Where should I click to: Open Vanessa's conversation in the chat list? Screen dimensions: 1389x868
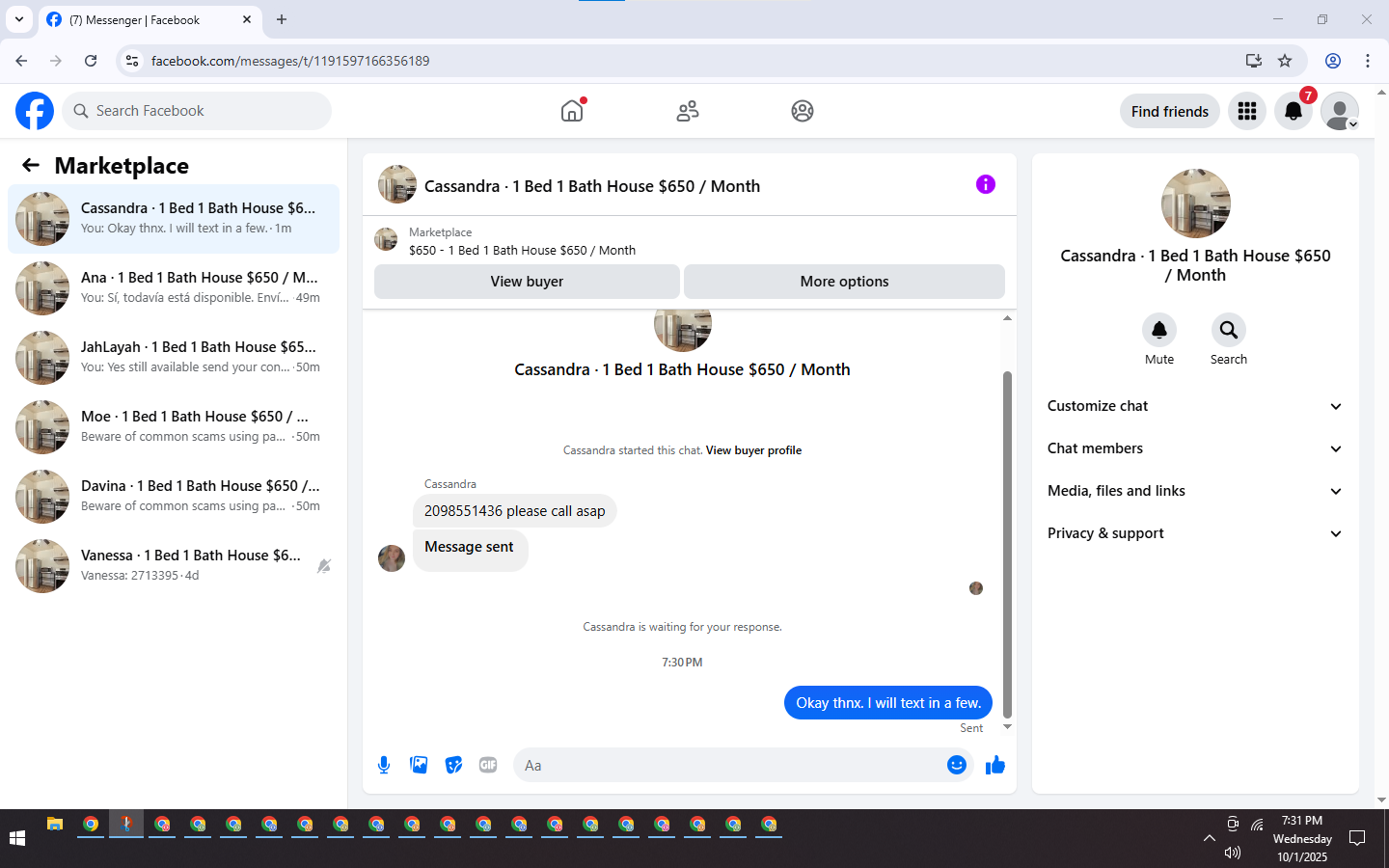[x=174, y=566]
